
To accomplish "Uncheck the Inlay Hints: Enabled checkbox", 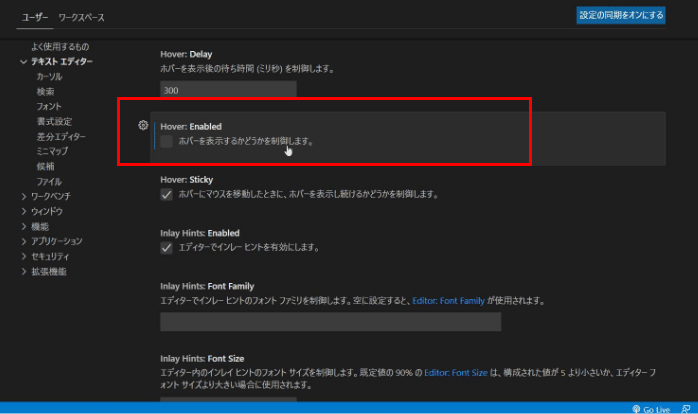I will (166, 248).
